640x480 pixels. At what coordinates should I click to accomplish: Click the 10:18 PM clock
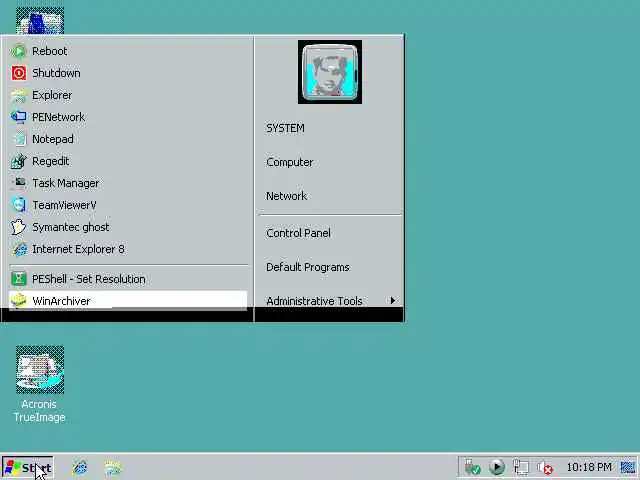coord(589,467)
